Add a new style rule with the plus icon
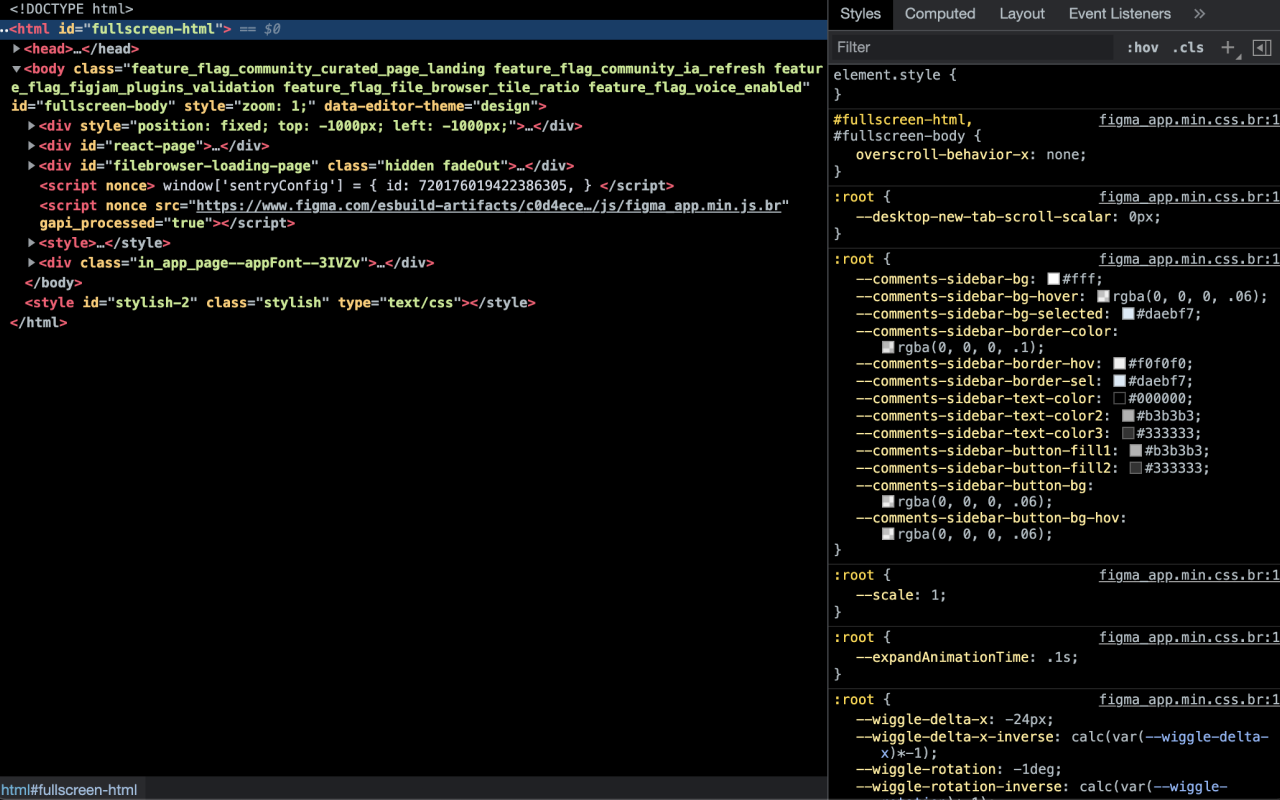 click(1227, 47)
